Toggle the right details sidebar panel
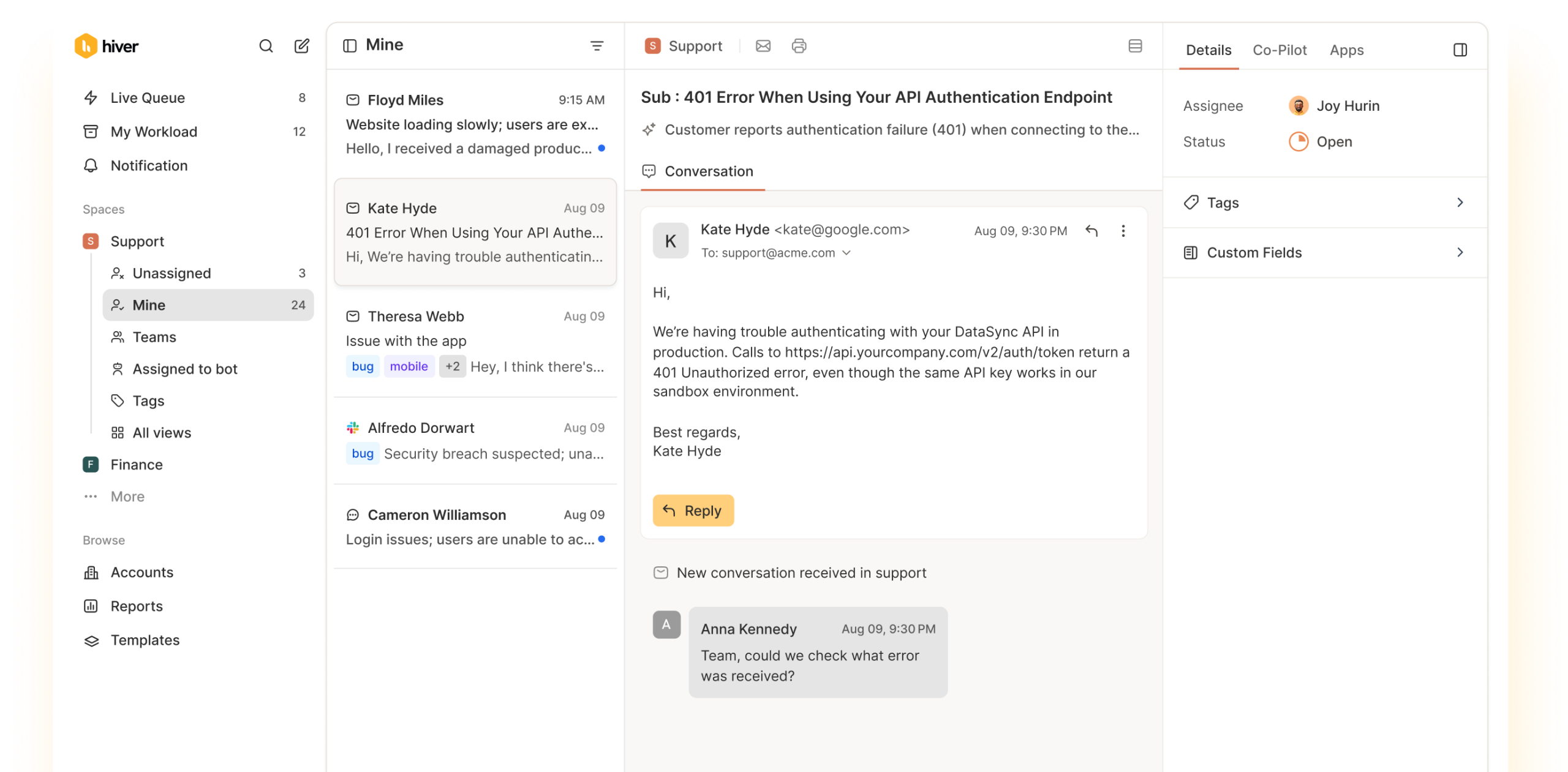Image resolution: width=1568 pixels, height=772 pixels. coord(1460,50)
